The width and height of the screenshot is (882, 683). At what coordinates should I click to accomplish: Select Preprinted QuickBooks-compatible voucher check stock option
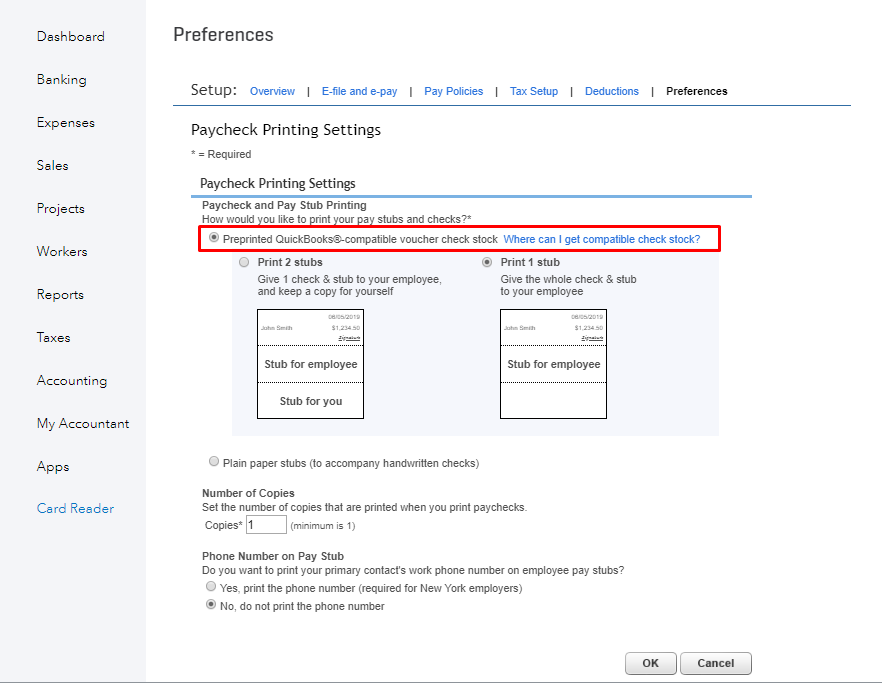(x=214, y=239)
